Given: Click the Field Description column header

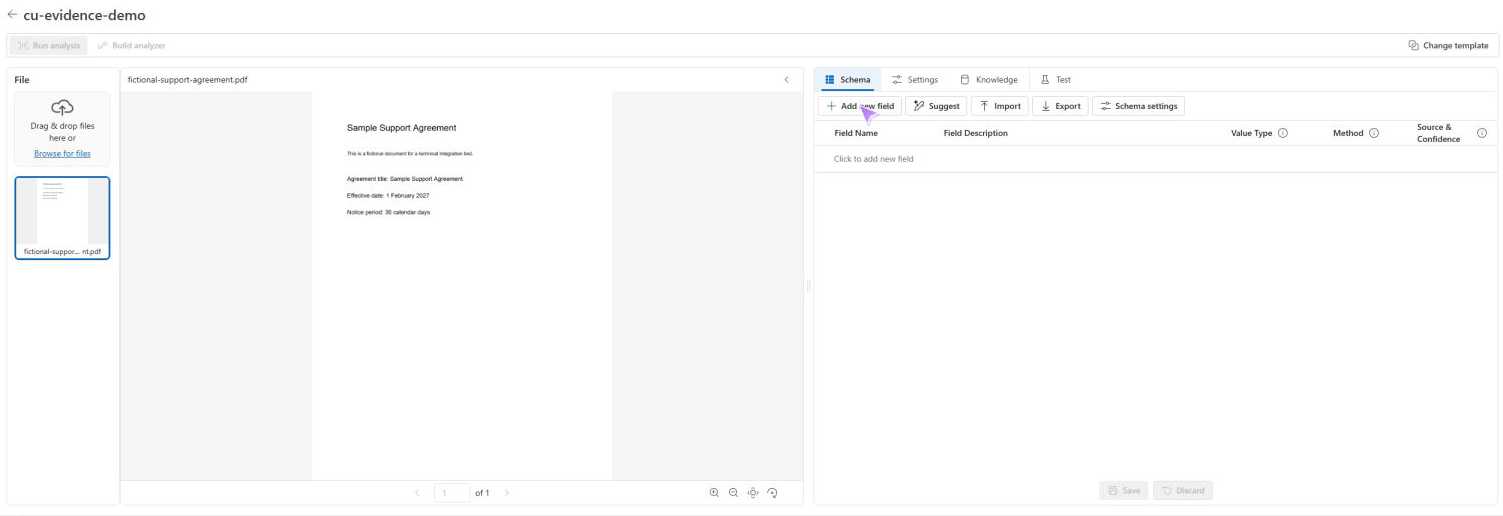Looking at the screenshot, I should click(x=976, y=133).
